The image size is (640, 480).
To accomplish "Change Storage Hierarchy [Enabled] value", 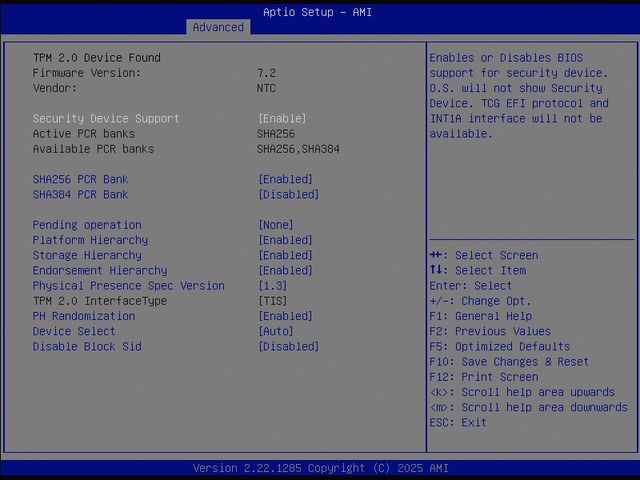I will tap(285, 255).
